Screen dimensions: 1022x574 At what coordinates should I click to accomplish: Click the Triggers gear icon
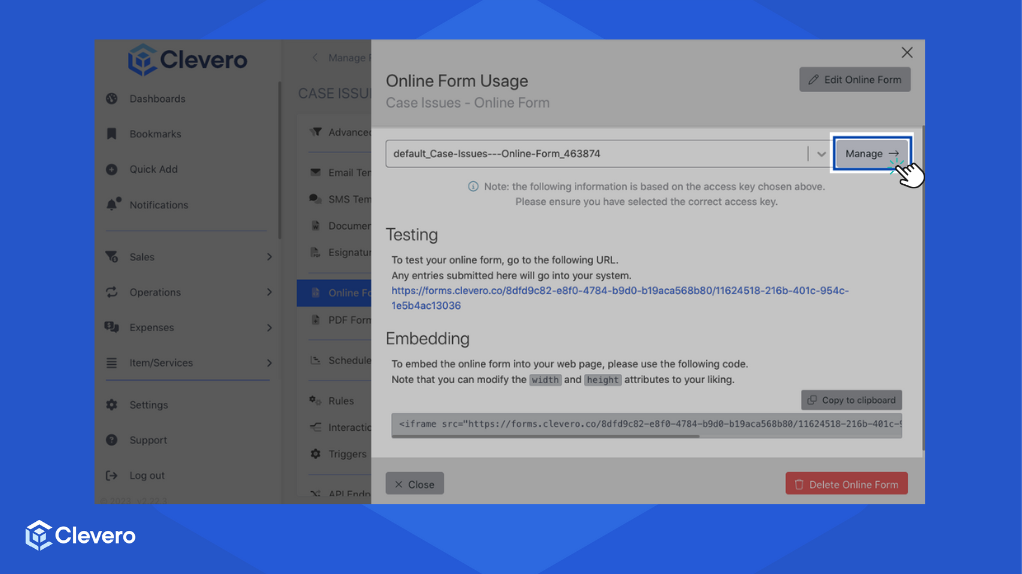[315, 453]
